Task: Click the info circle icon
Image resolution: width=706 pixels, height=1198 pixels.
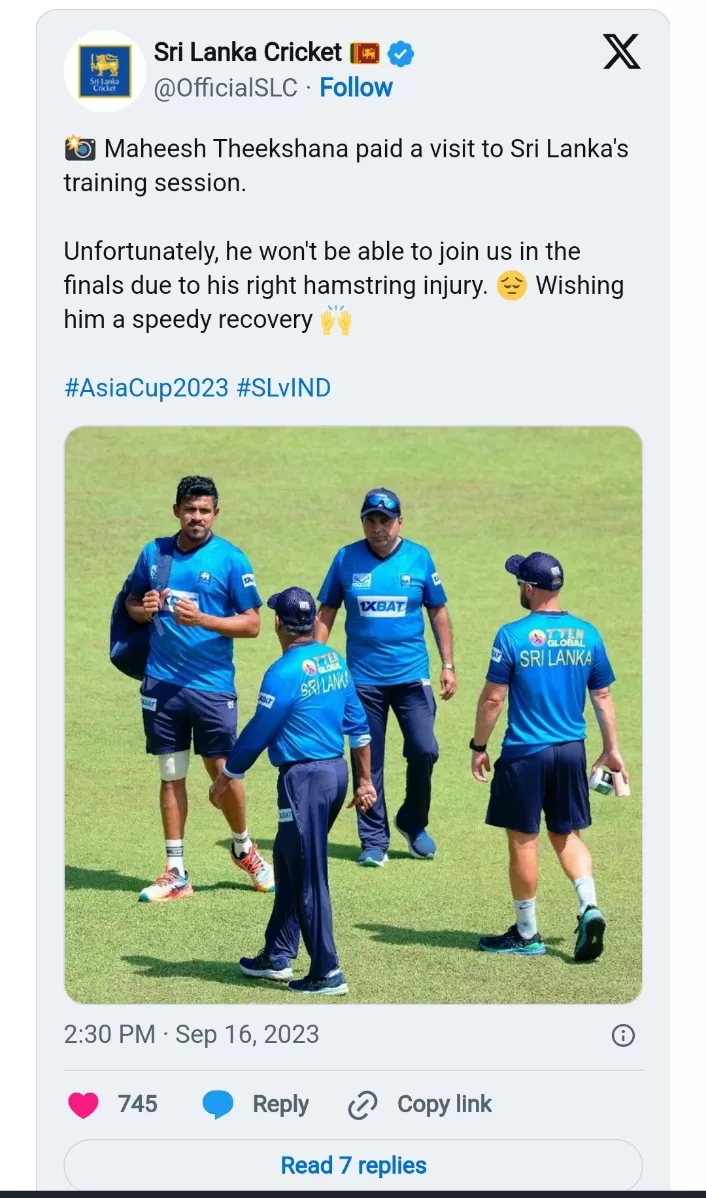Action: point(623,1035)
